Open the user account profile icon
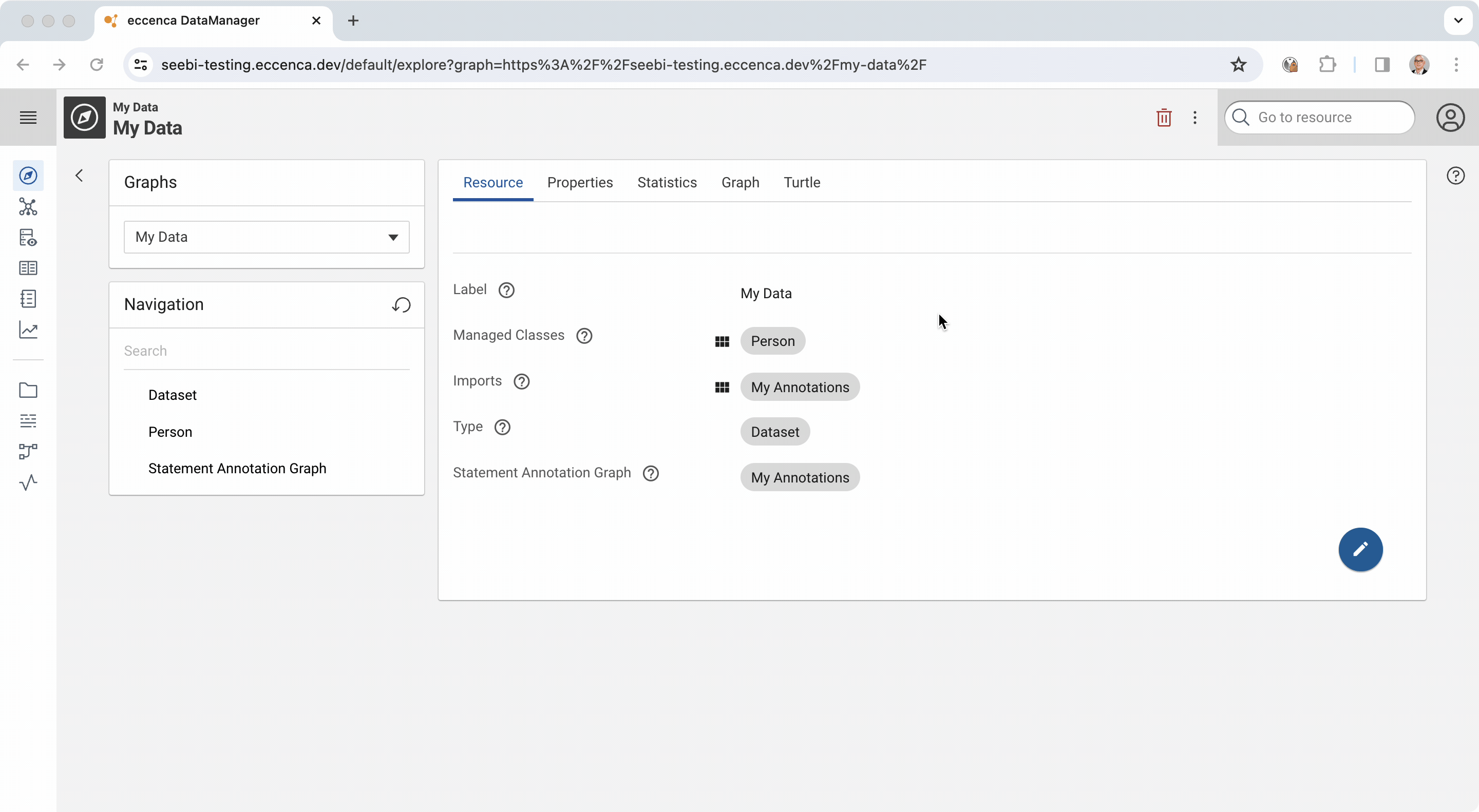 [1450, 118]
